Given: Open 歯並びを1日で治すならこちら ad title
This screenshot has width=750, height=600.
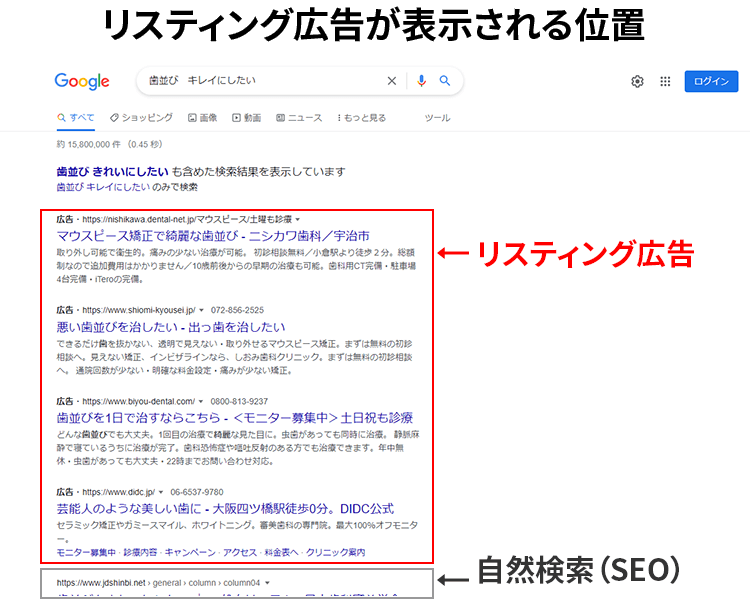Looking at the screenshot, I should 234,418.
